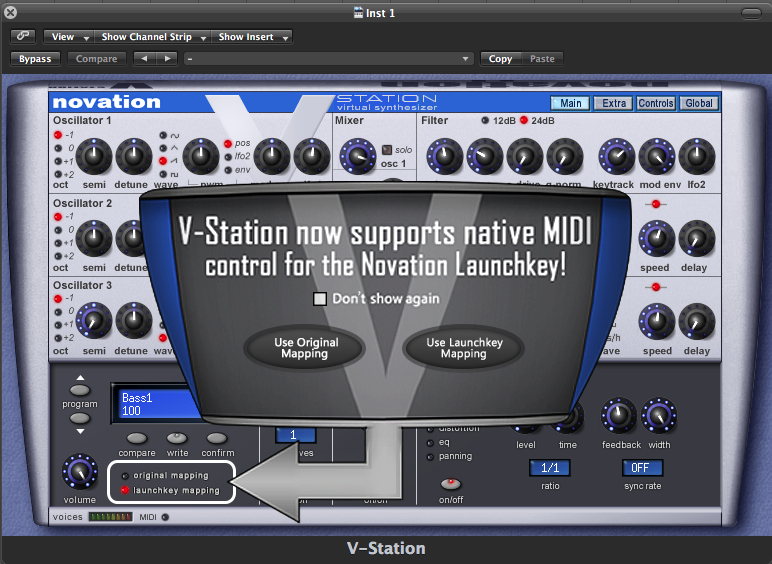Screen dimensions: 772x564
Task: Select the 24dB filter slope
Action: 524,120
